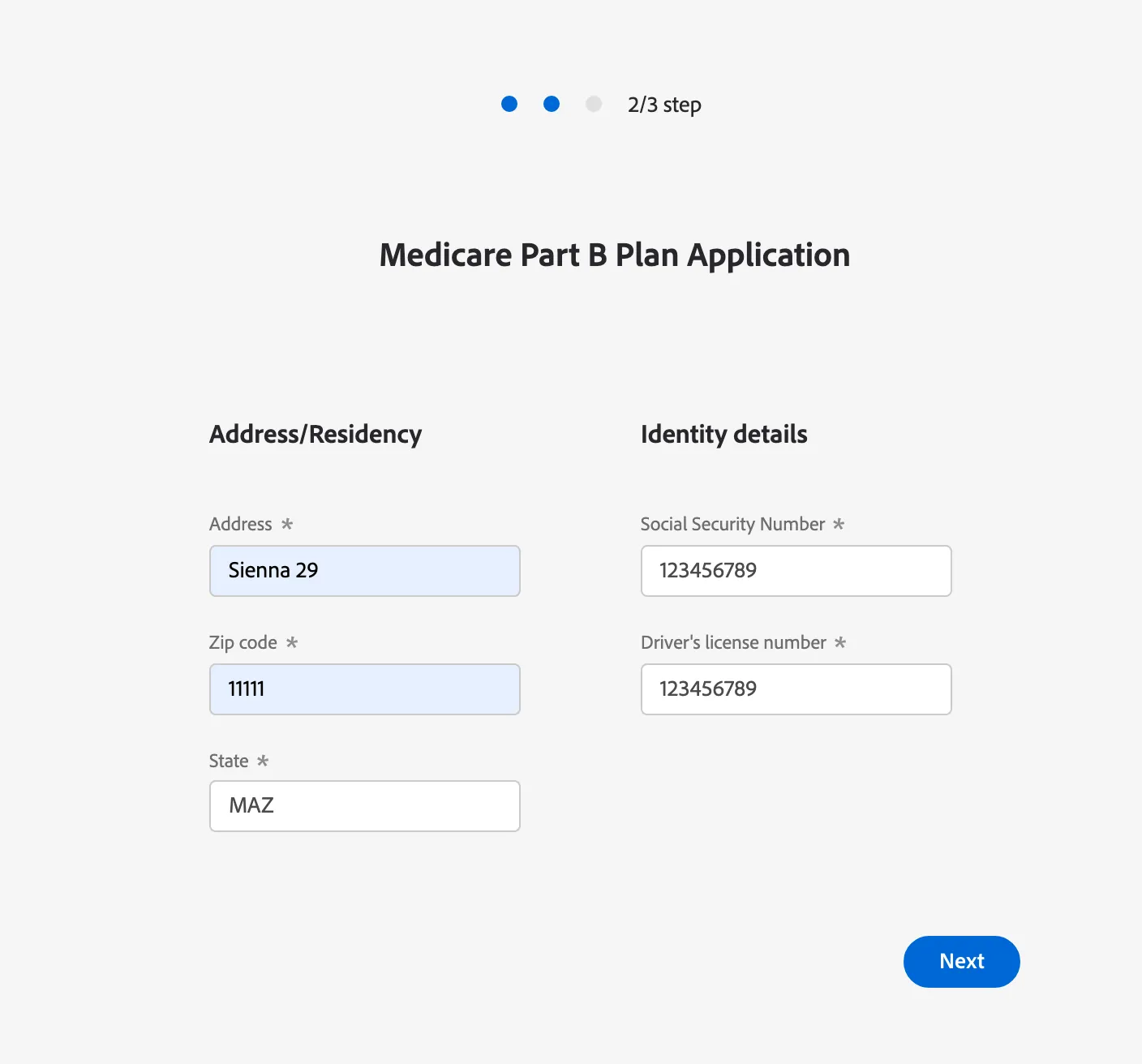1142x1064 pixels.
Task: Click the Medicare Part B Plan Application title
Action: [x=615, y=255]
